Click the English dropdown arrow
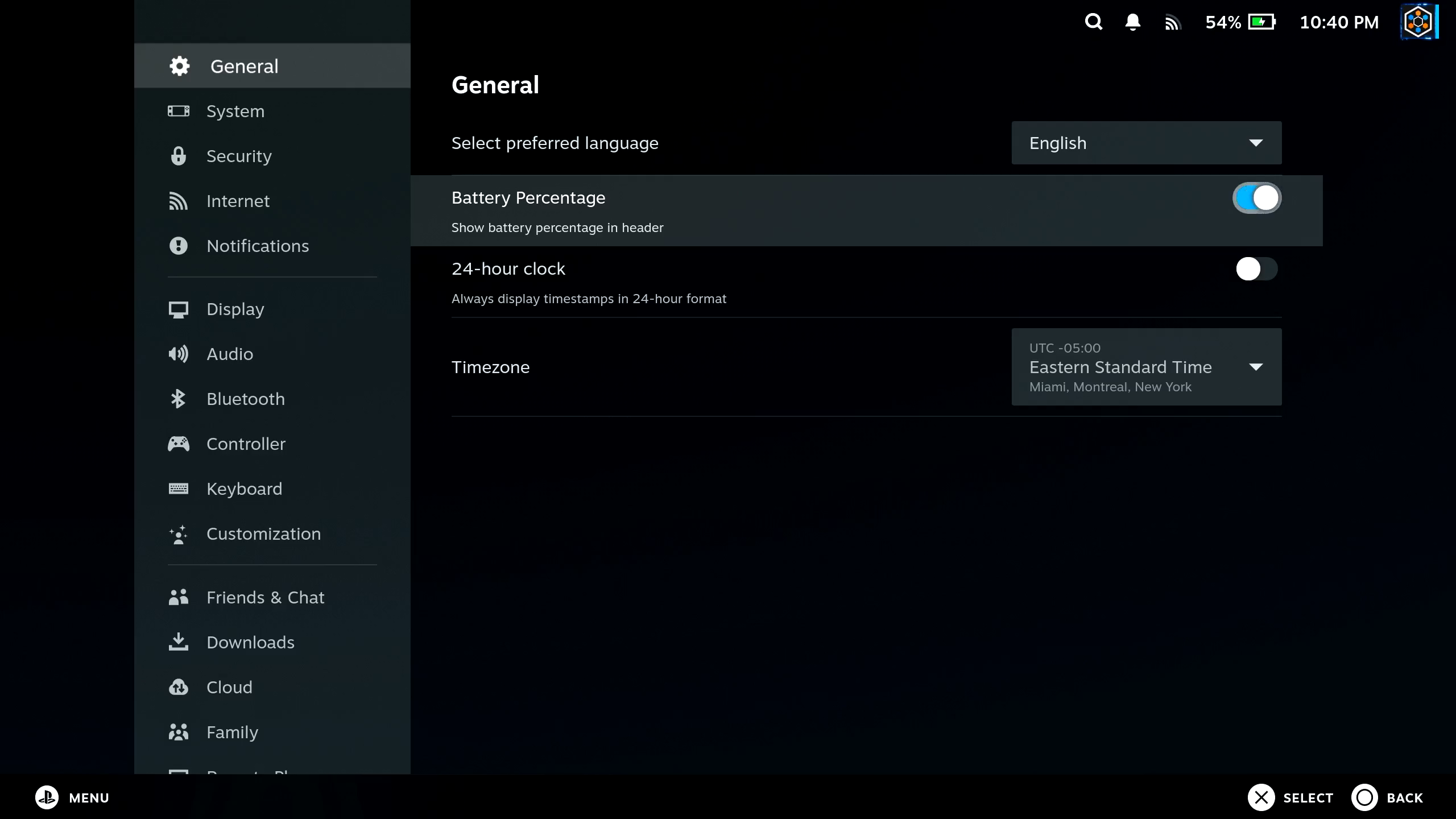1456x819 pixels. (x=1256, y=143)
